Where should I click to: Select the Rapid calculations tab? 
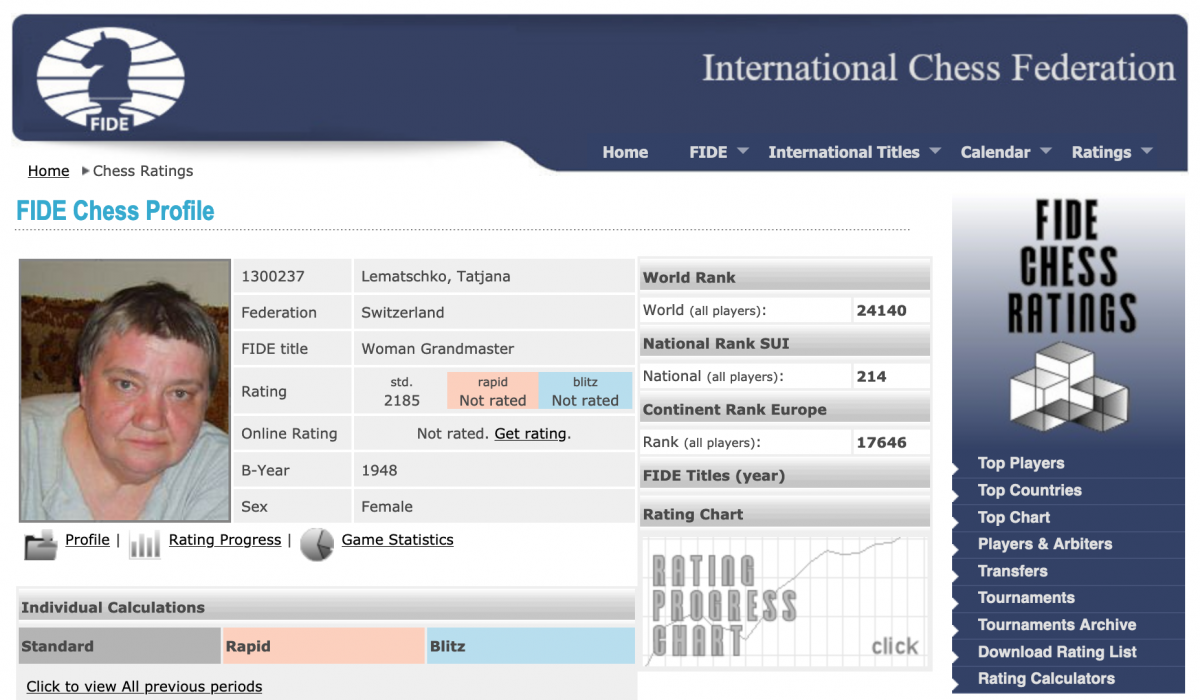324,646
